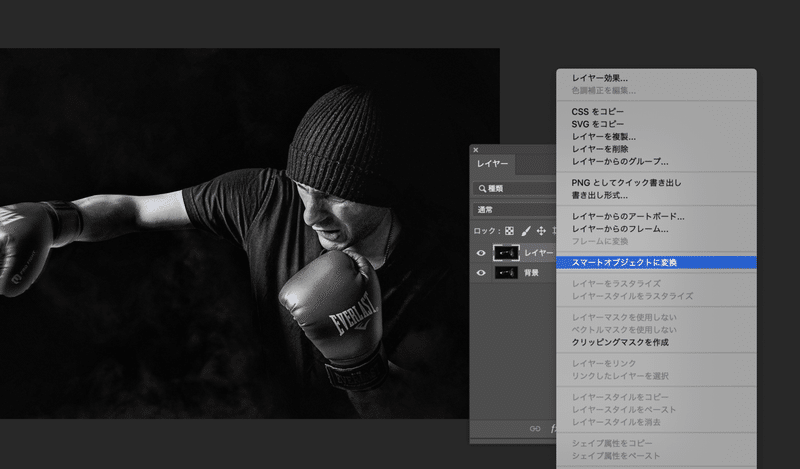Choose スマートオブジェクトに変換 menu item

(x=656, y=262)
